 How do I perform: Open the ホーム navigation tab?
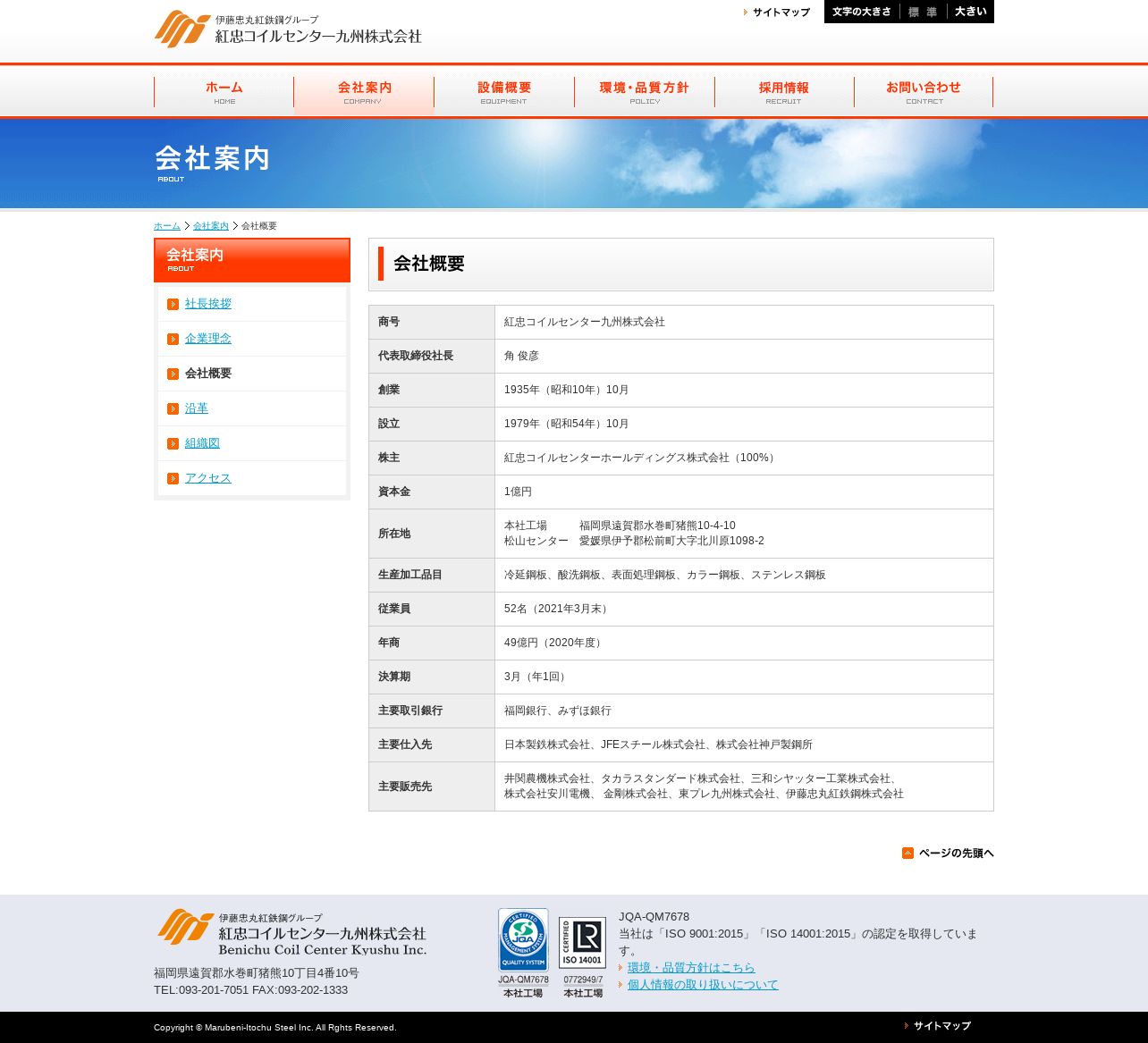[224, 92]
